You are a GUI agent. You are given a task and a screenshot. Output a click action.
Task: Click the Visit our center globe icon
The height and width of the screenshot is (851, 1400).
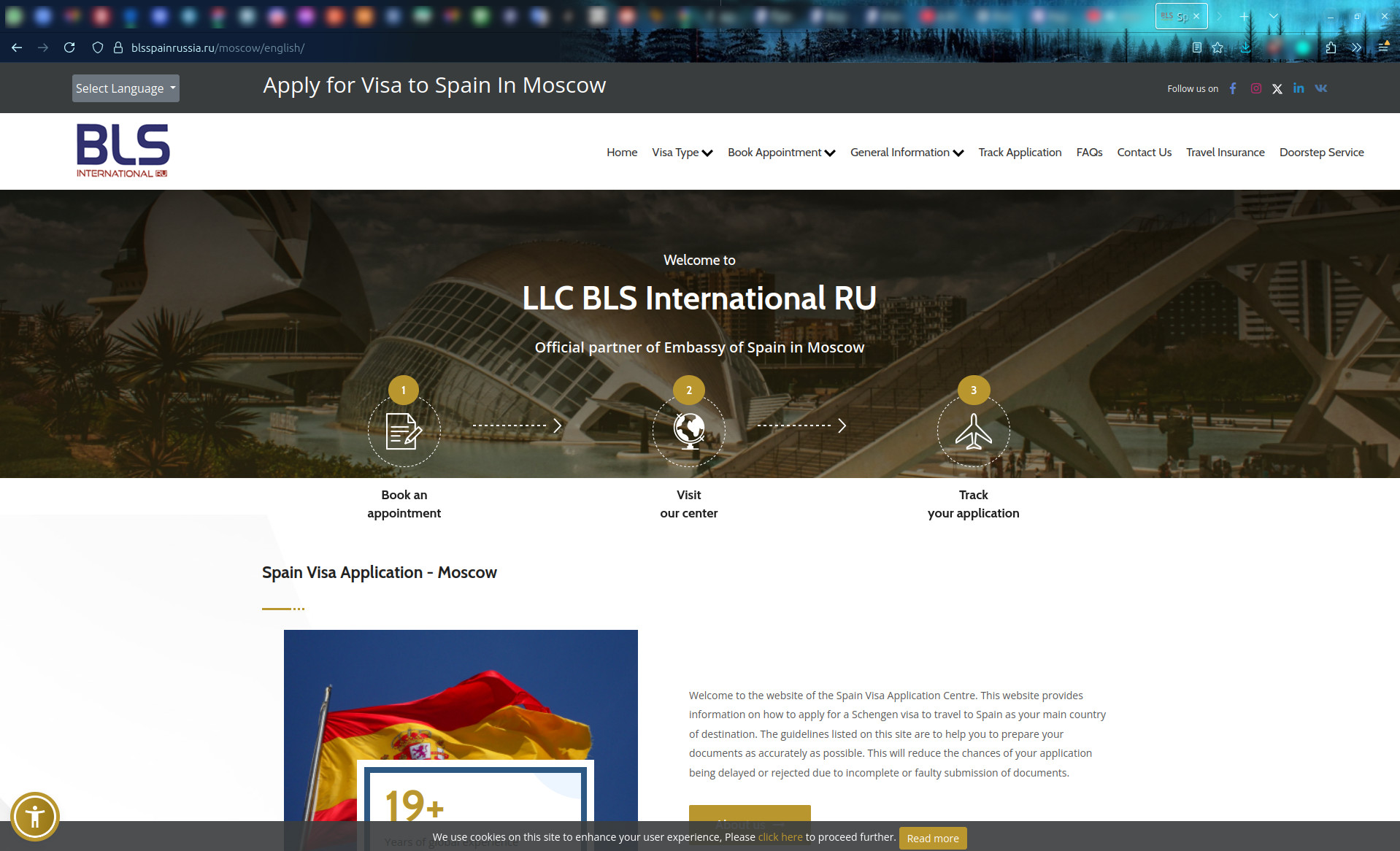pyautogui.click(x=688, y=431)
